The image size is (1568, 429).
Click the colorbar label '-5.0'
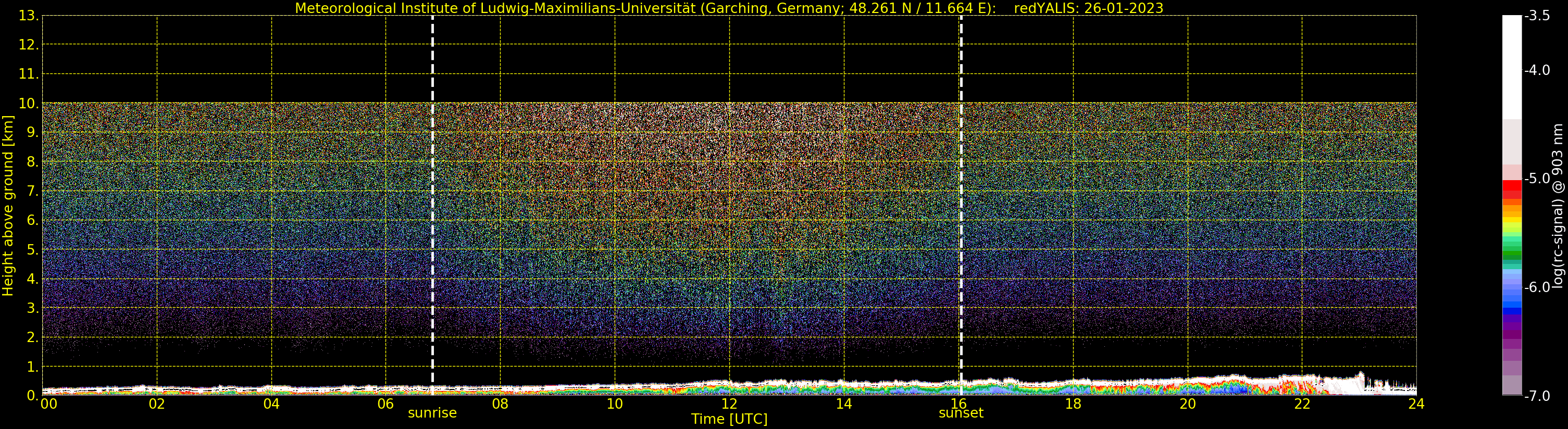[x=1538, y=178]
